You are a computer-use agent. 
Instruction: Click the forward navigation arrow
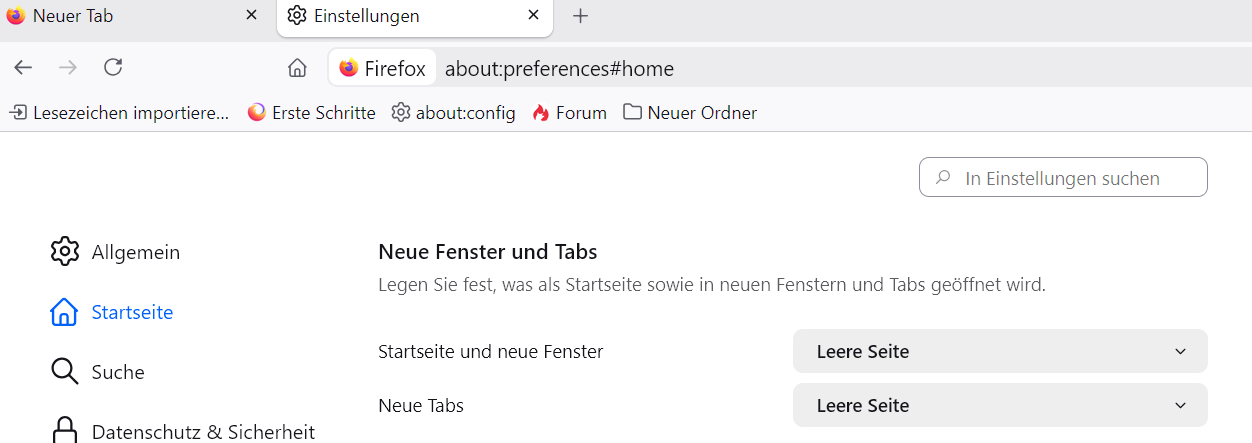[x=68, y=68]
